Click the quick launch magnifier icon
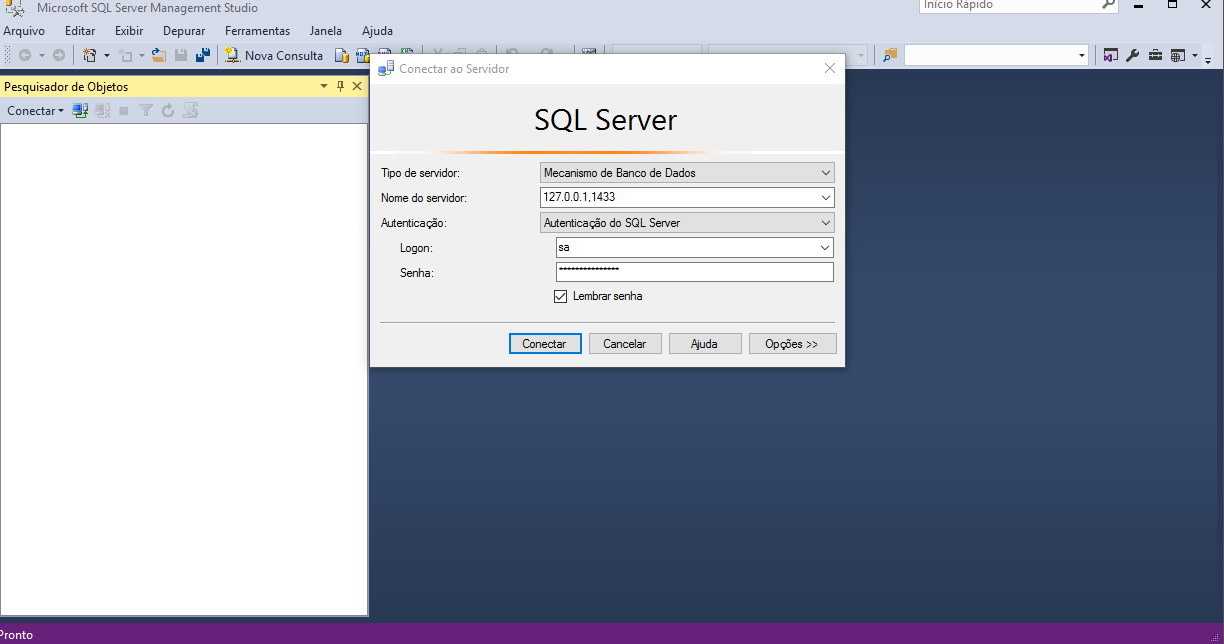Viewport: 1224px width, 644px height. pyautogui.click(x=1108, y=5)
